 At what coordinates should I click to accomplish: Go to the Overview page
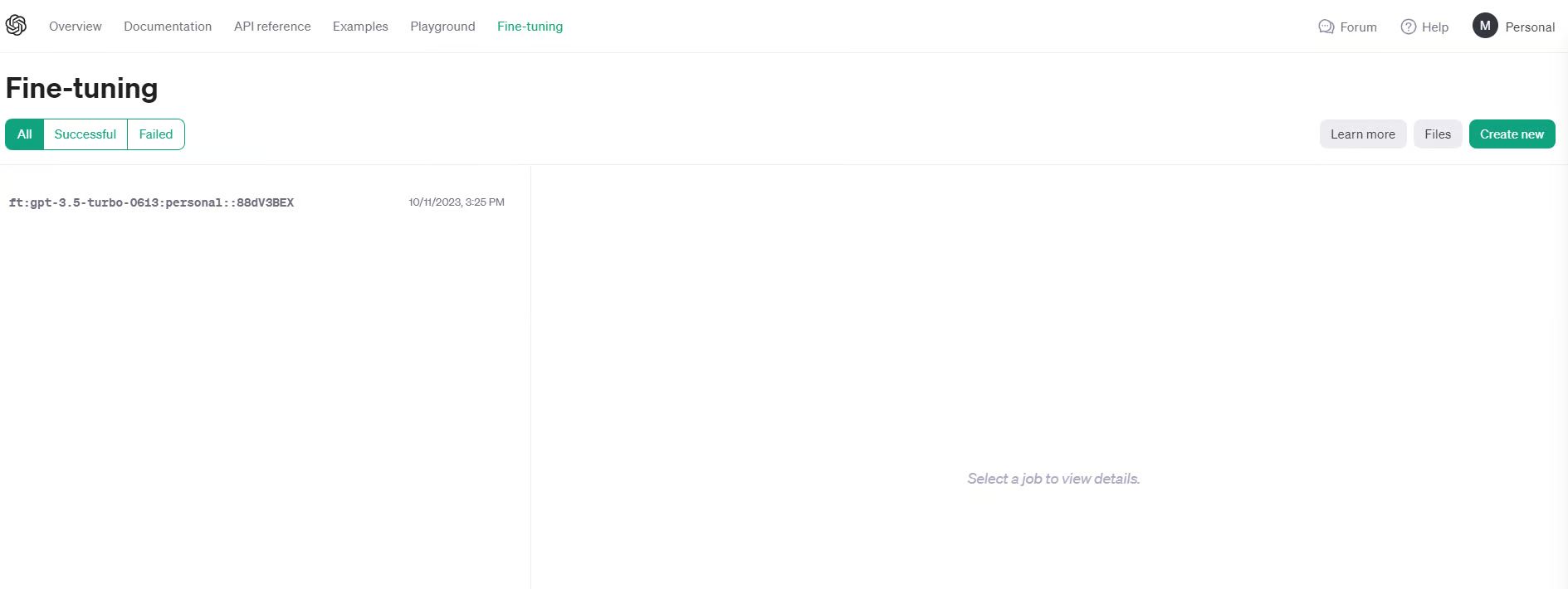tap(75, 27)
